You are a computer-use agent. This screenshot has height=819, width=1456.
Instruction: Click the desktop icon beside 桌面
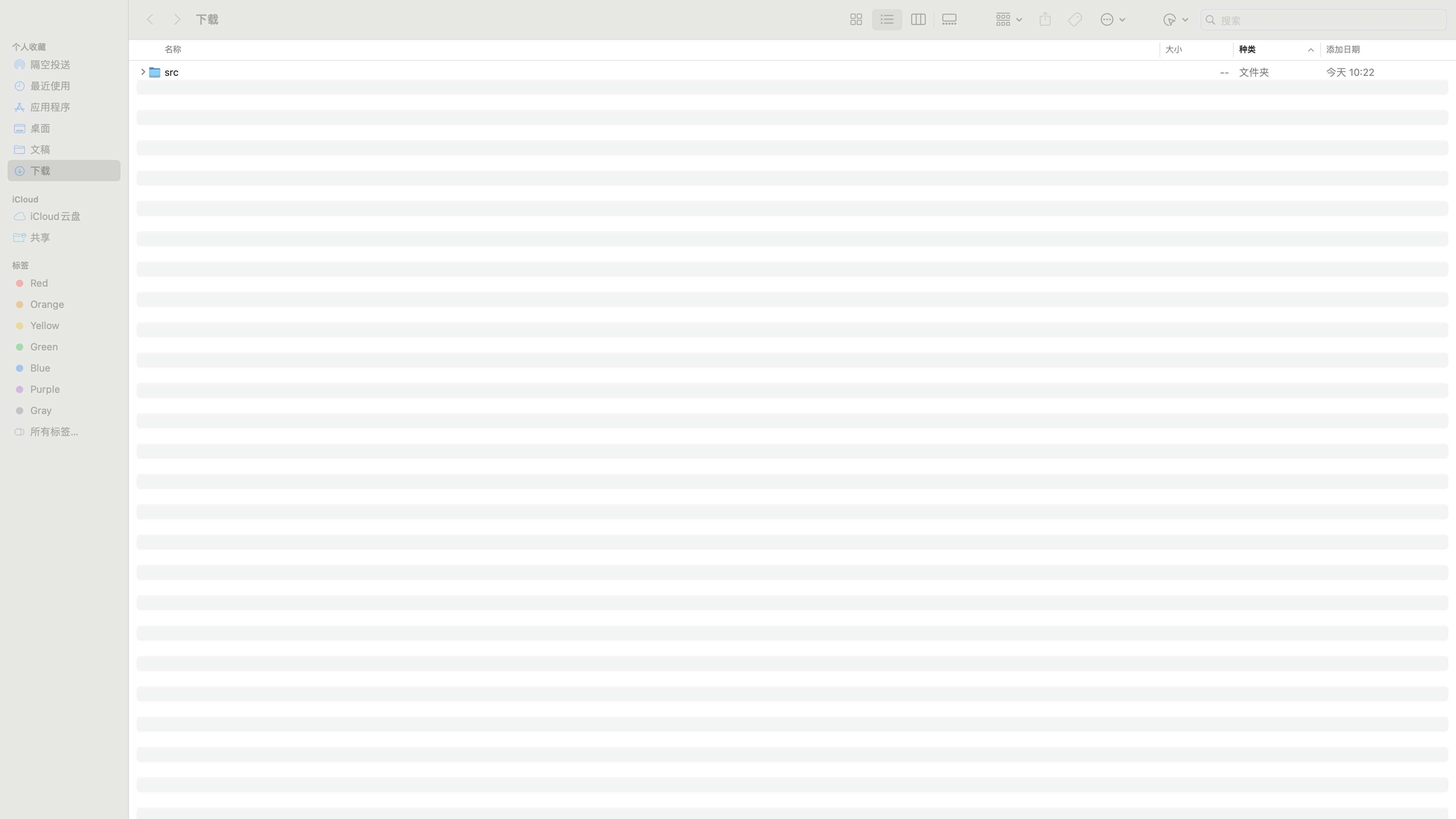[20, 128]
